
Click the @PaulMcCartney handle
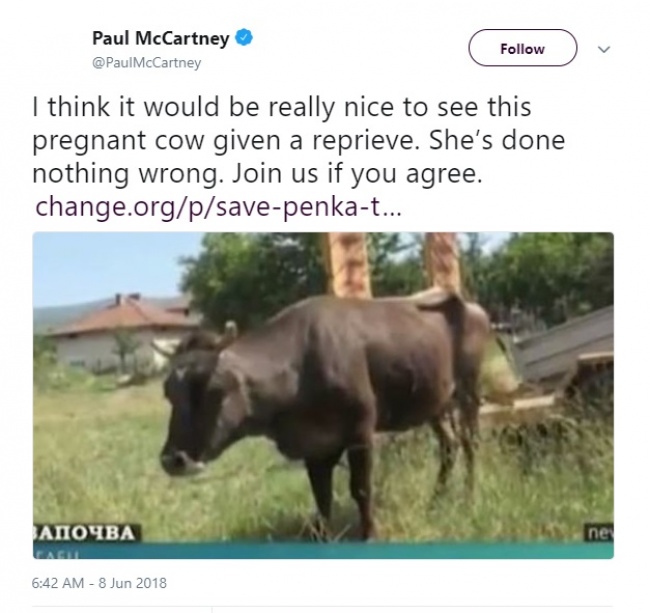point(146,63)
